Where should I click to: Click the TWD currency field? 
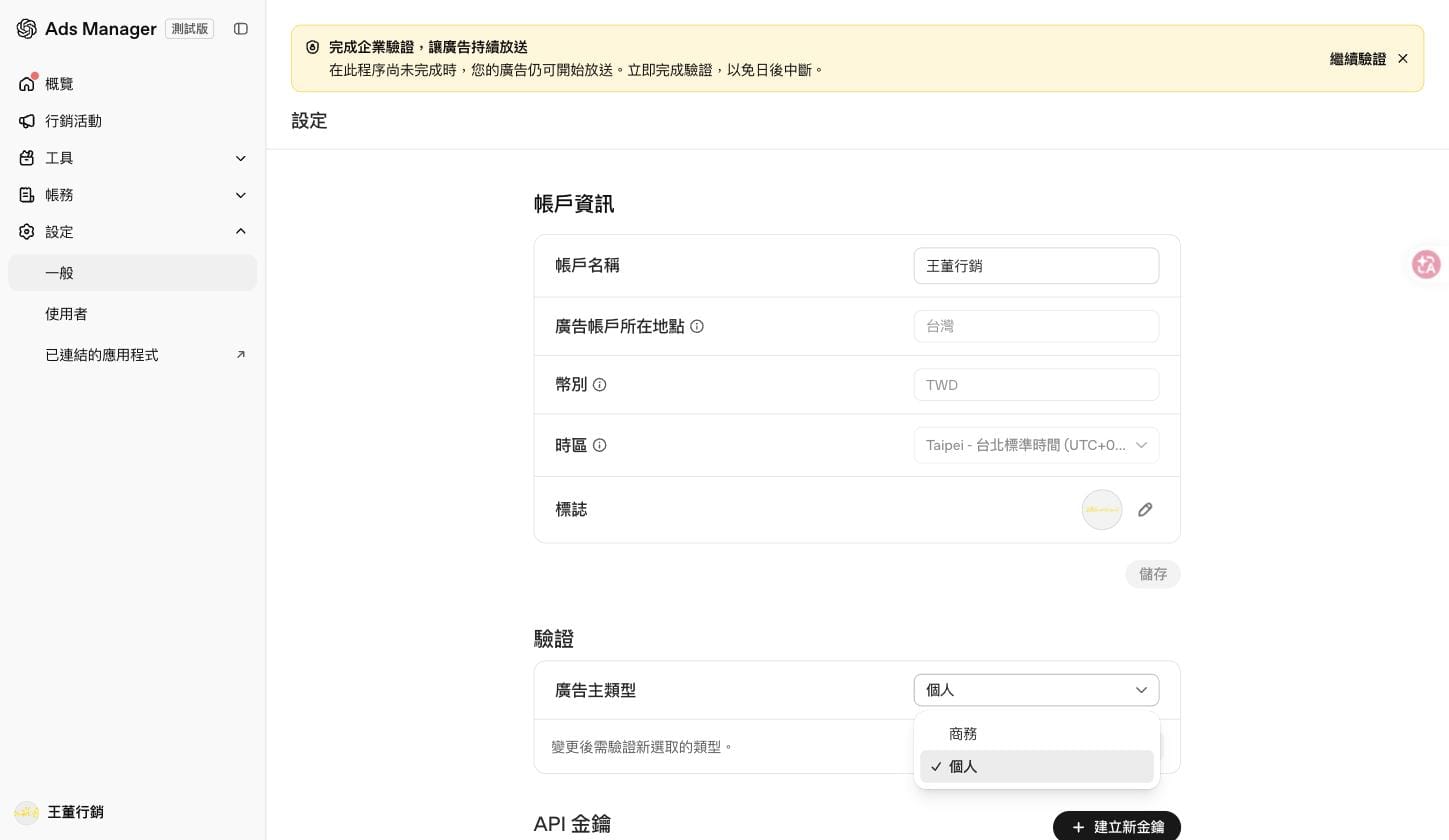(x=1036, y=385)
